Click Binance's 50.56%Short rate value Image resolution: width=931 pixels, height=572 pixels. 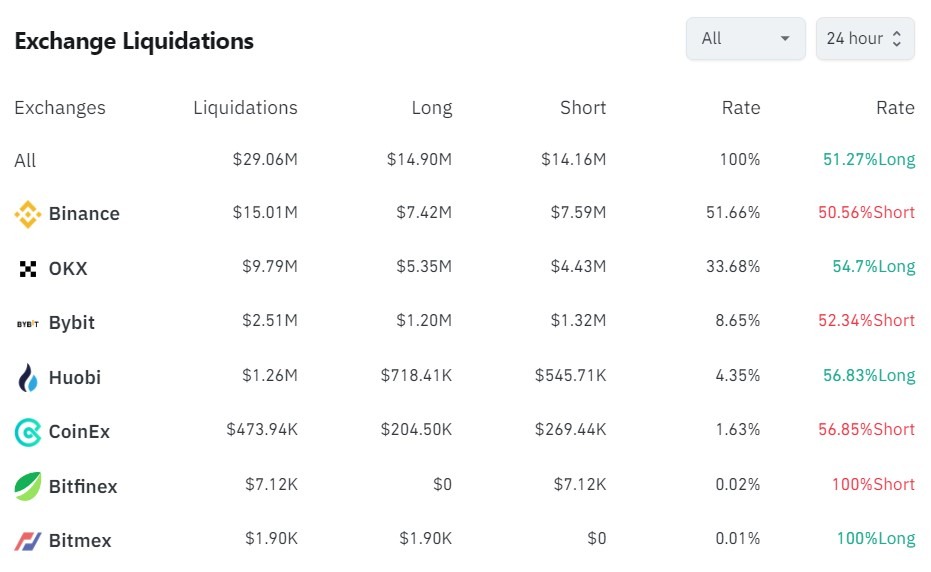pyautogui.click(x=866, y=213)
